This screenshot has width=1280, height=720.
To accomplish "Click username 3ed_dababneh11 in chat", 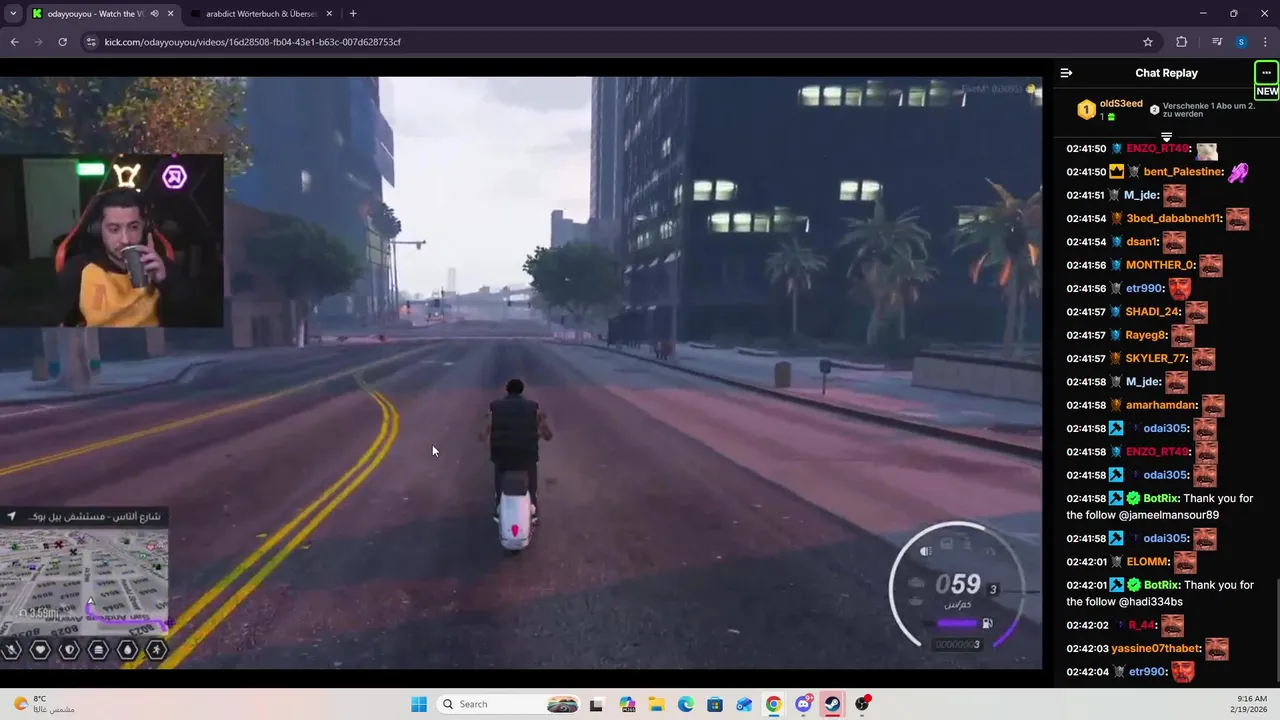I will pyautogui.click(x=1173, y=219).
